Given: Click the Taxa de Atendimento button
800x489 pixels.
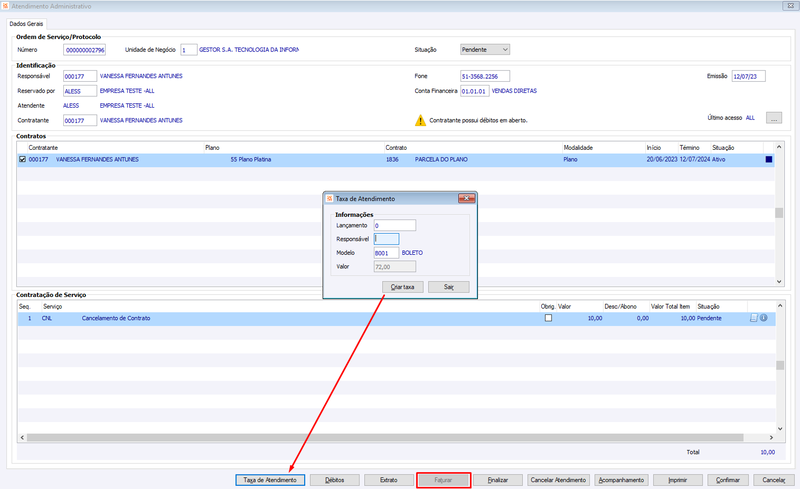Looking at the screenshot, I should [x=270, y=480].
